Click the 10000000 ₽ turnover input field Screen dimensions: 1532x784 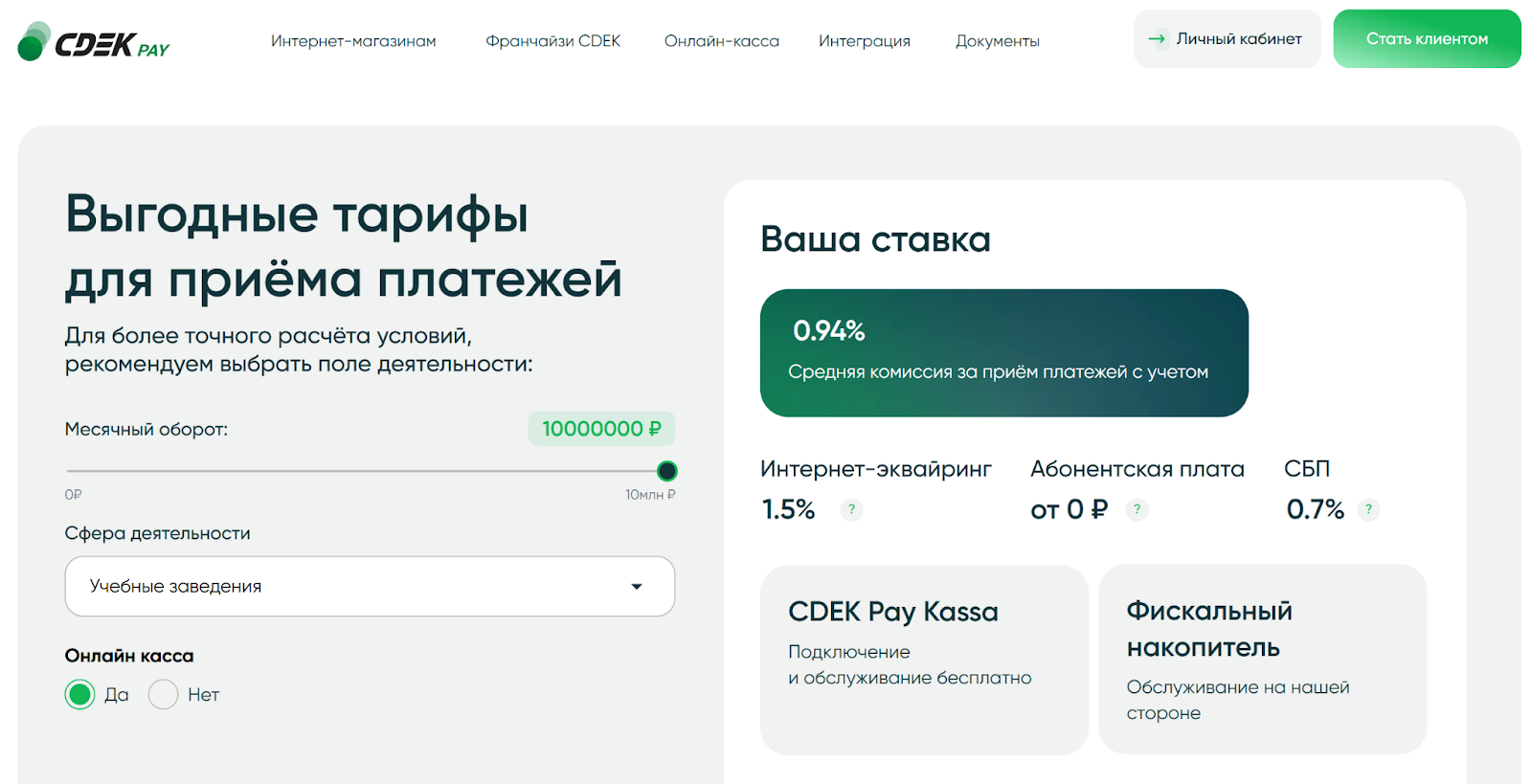click(x=601, y=429)
